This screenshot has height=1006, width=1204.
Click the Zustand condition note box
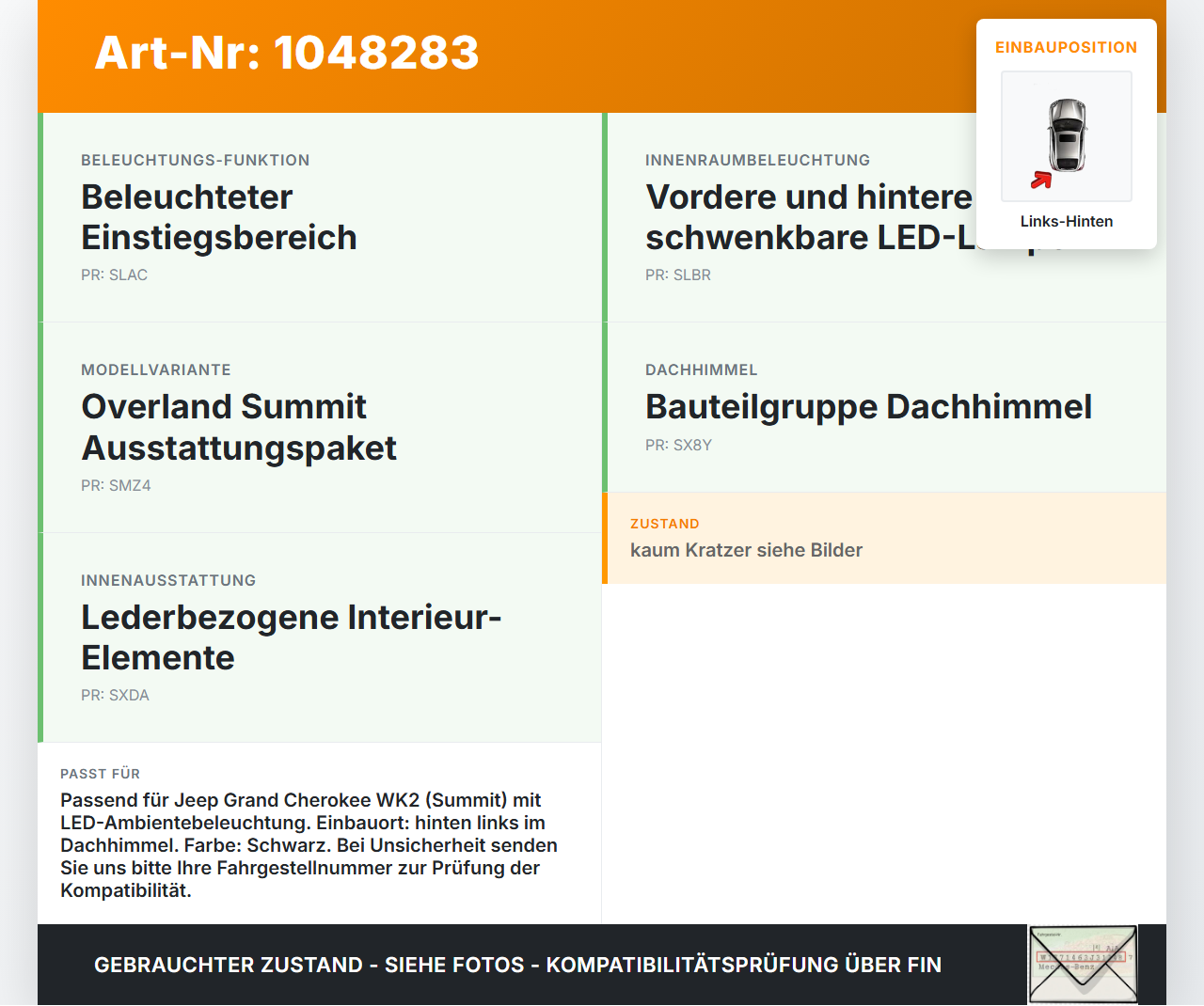click(x=884, y=538)
